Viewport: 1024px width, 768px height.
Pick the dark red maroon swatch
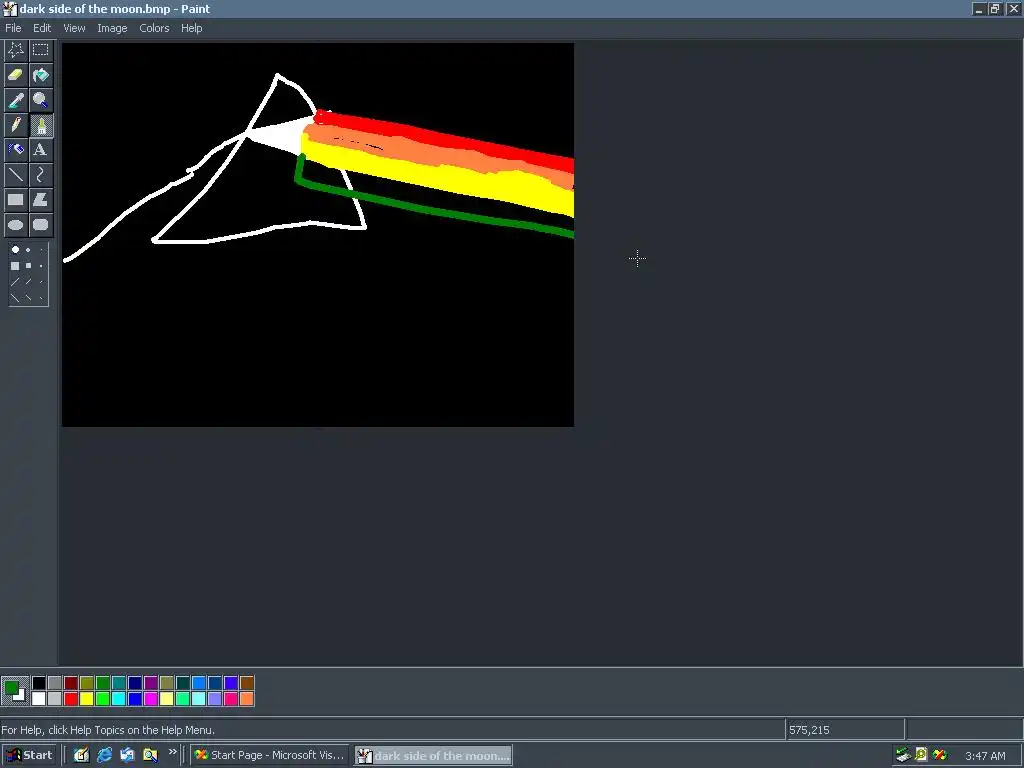(71, 683)
